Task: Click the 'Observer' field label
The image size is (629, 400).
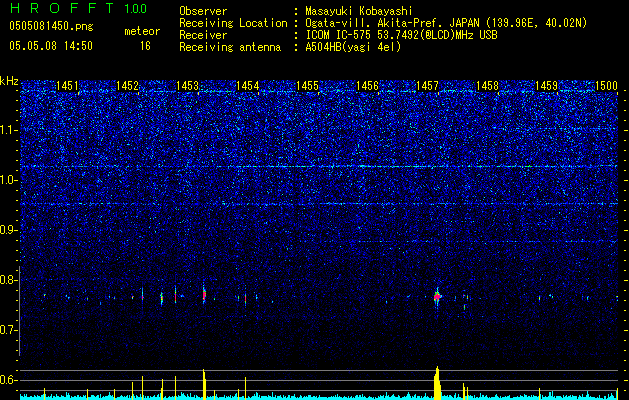Action: coord(203,11)
